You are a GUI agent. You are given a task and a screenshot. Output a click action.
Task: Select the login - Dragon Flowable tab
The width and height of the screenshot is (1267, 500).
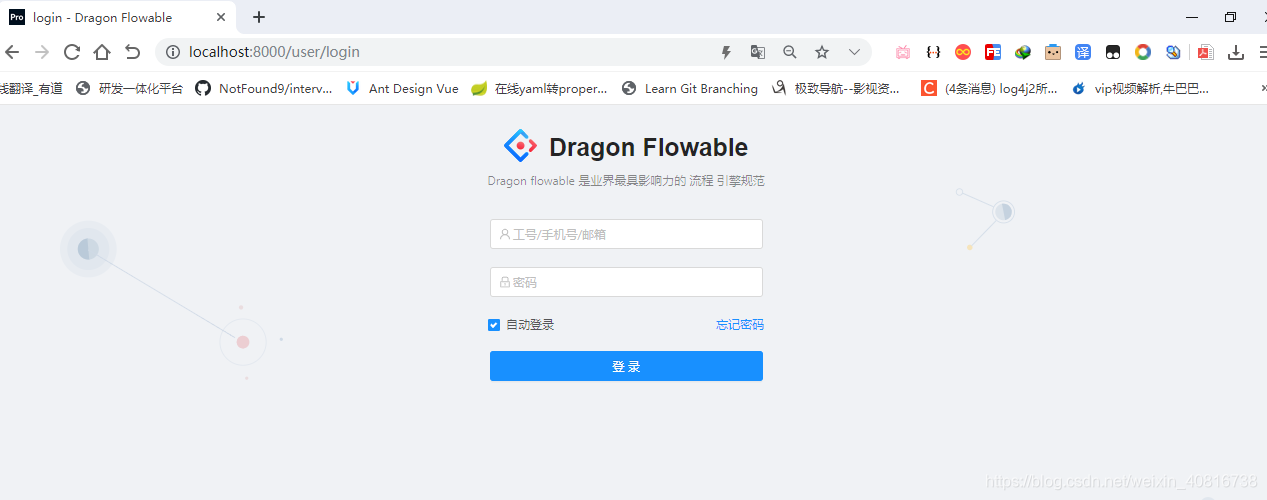120,17
